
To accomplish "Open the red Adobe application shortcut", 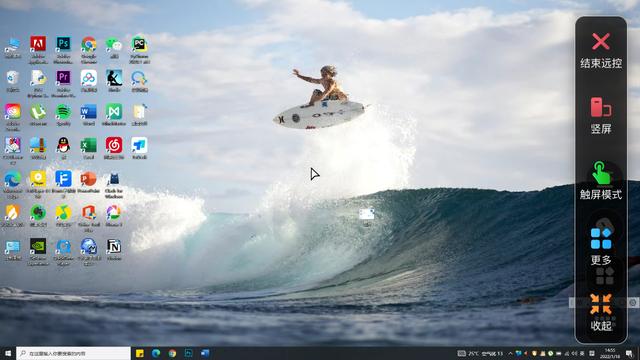I will tap(38, 49).
